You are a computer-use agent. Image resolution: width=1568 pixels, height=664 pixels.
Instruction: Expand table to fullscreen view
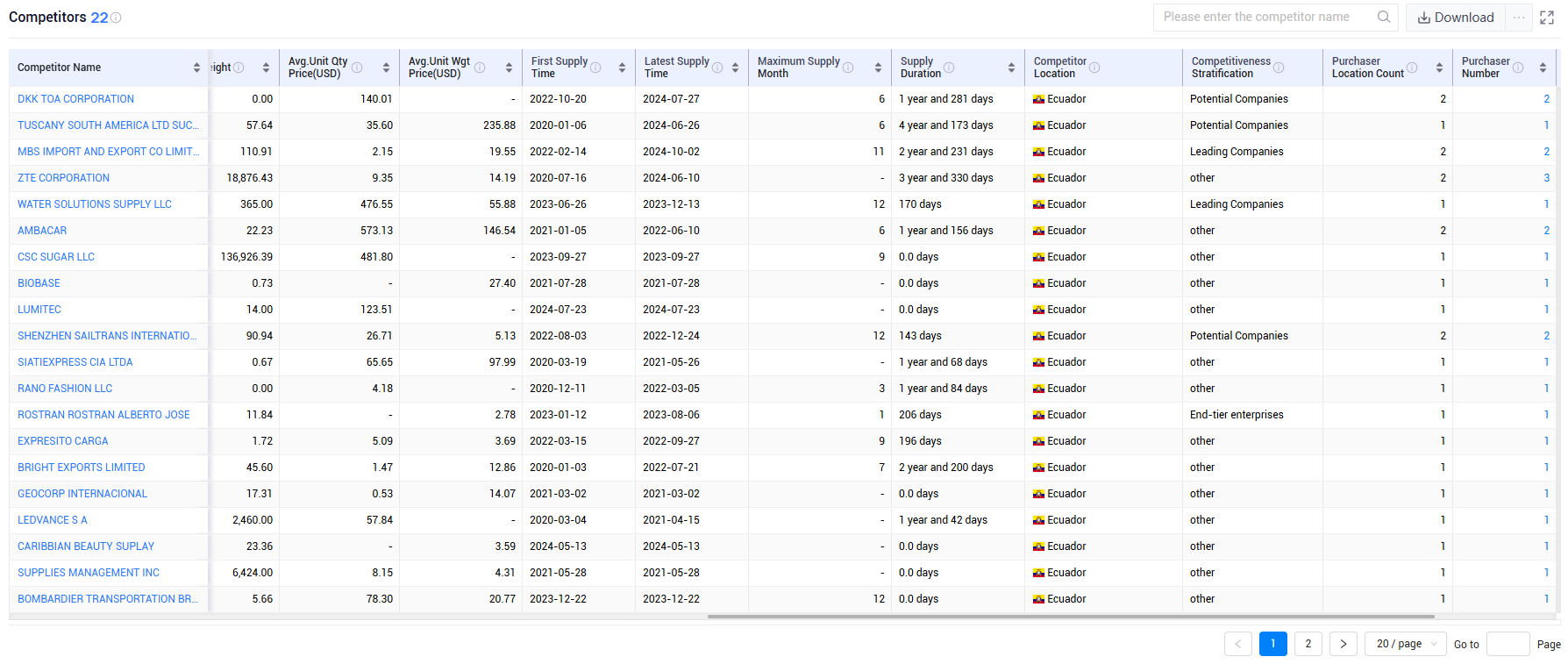1547,18
